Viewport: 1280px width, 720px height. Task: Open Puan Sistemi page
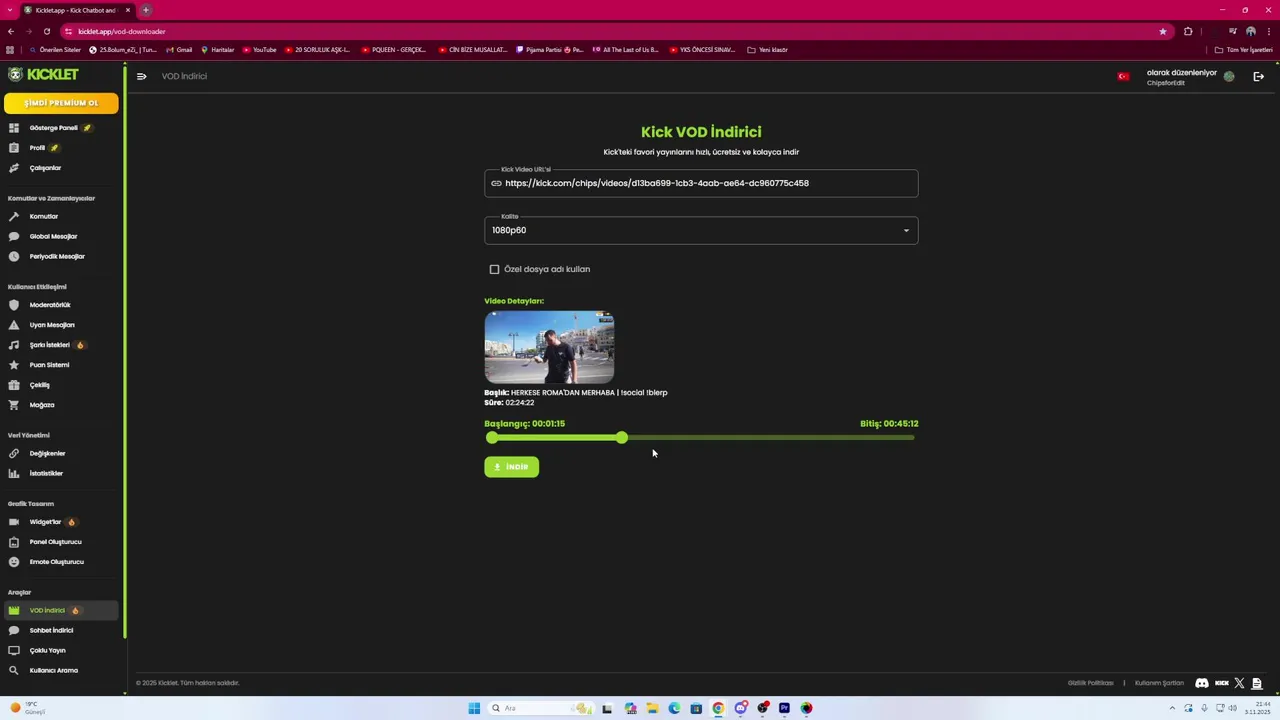60,365
